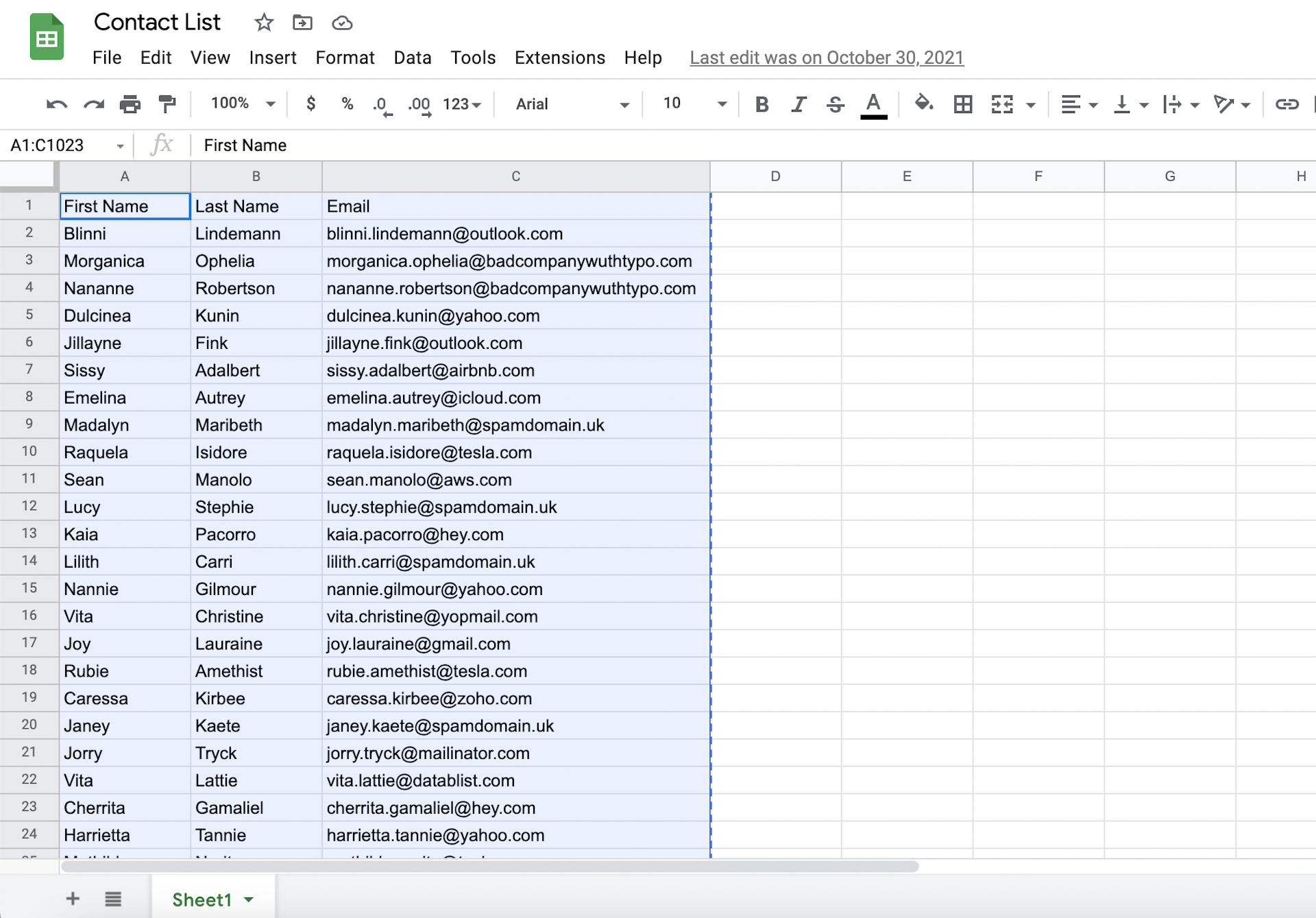
Task: Open the more number formats dropdown
Action: coord(461,104)
